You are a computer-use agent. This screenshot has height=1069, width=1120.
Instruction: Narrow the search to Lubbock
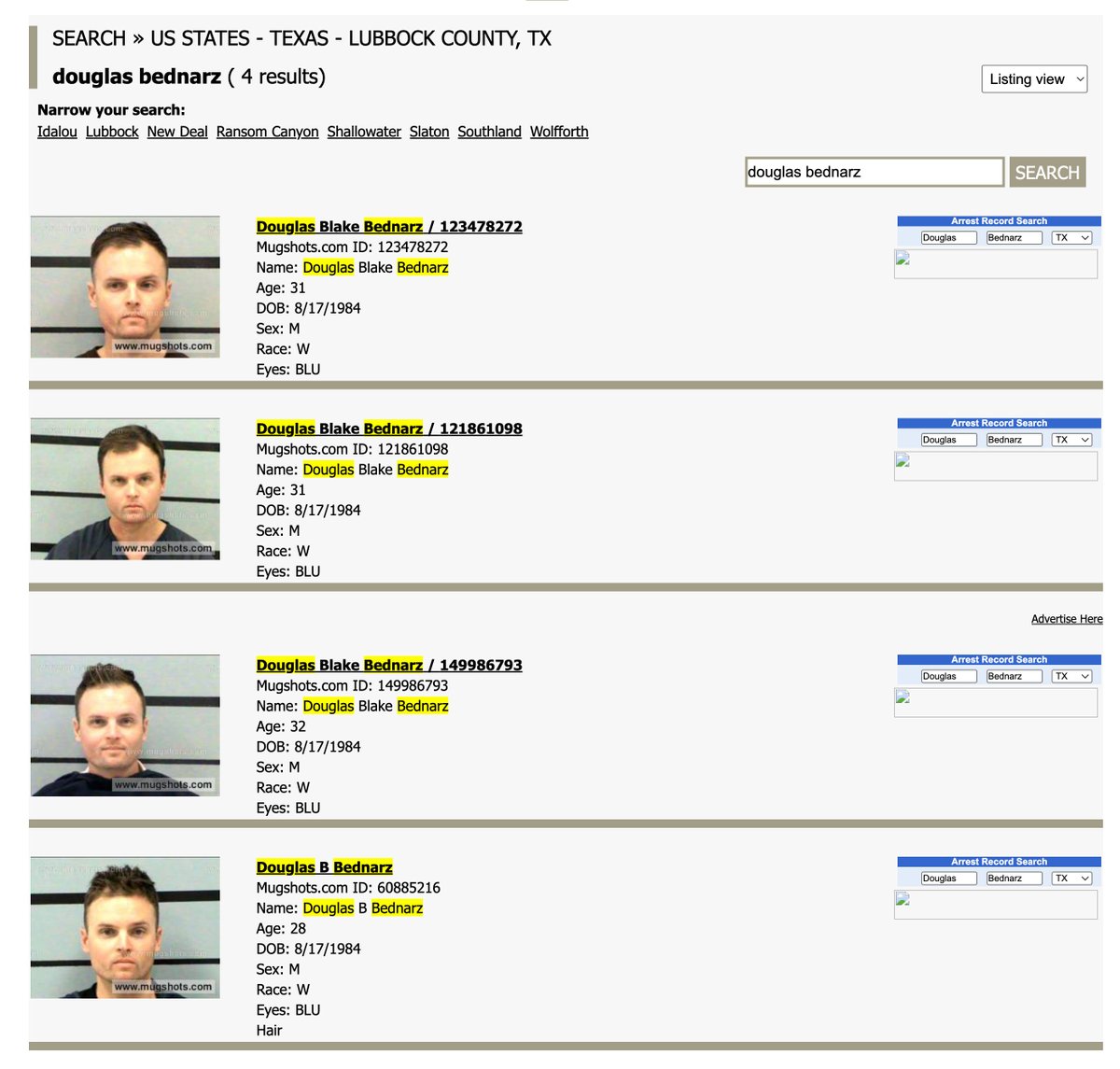[112, 132]
